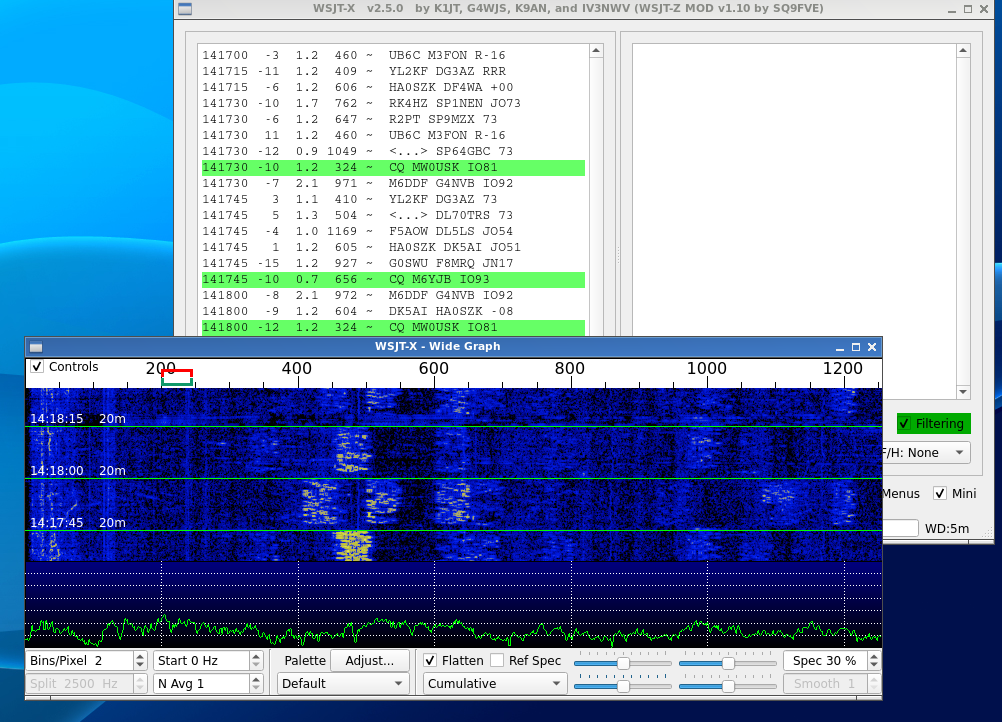This screenshot has width=1002, height=722.
Task: Minimize the Wide Graph window
Action: 840,347
